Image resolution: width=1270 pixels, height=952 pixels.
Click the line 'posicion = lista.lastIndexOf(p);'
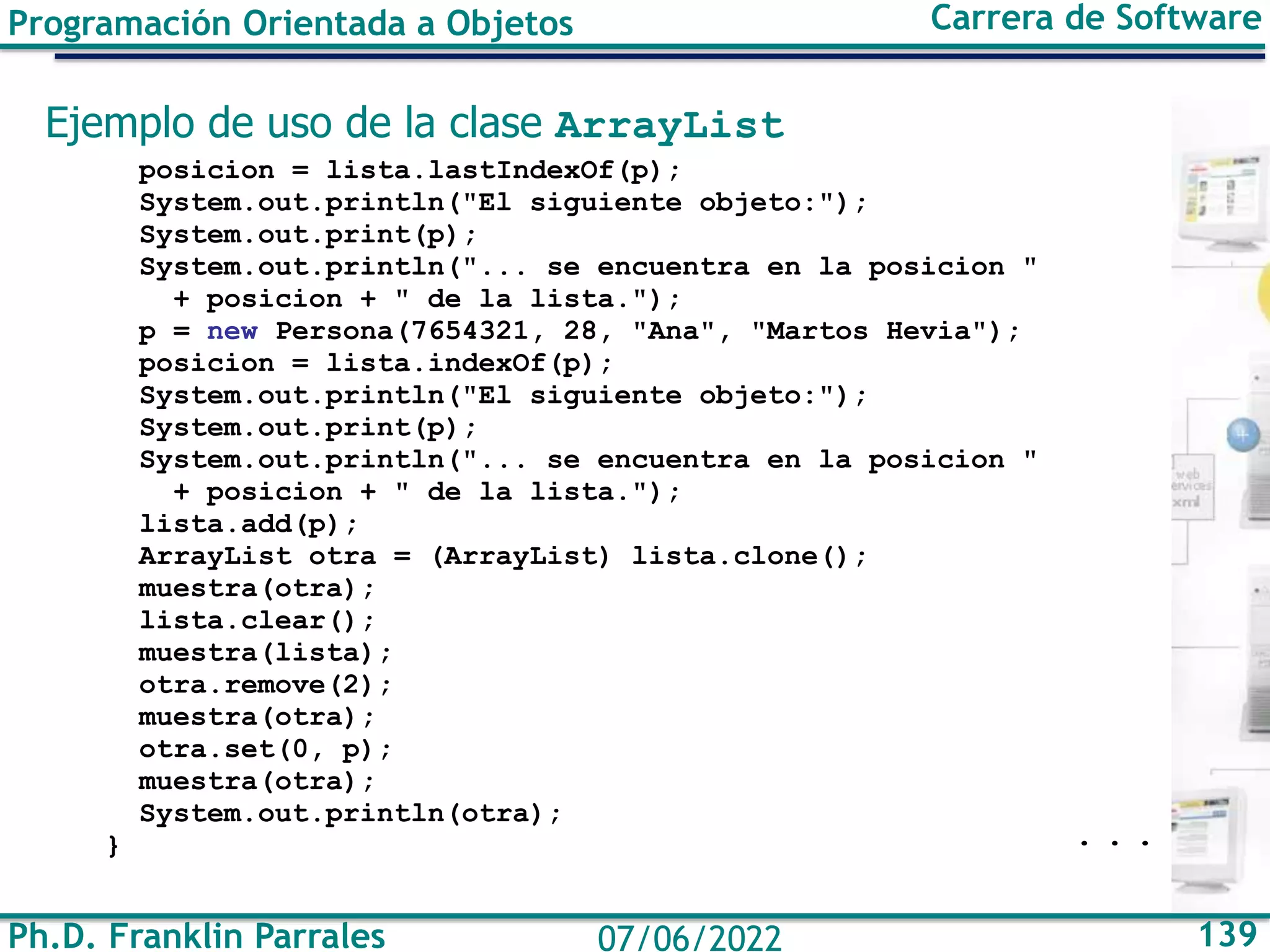coord(409,170)
